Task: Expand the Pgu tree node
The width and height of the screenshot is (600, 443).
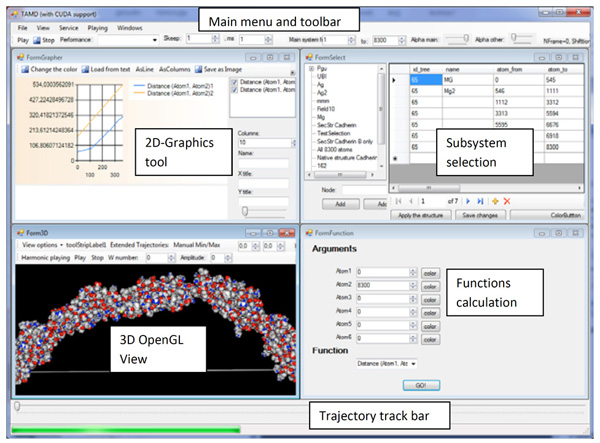Action: (311, 68)
